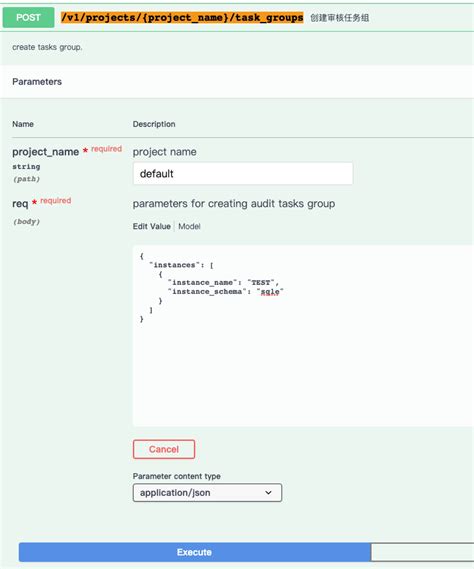Click inside the req body JSON textarea

[x=303, y=336]
